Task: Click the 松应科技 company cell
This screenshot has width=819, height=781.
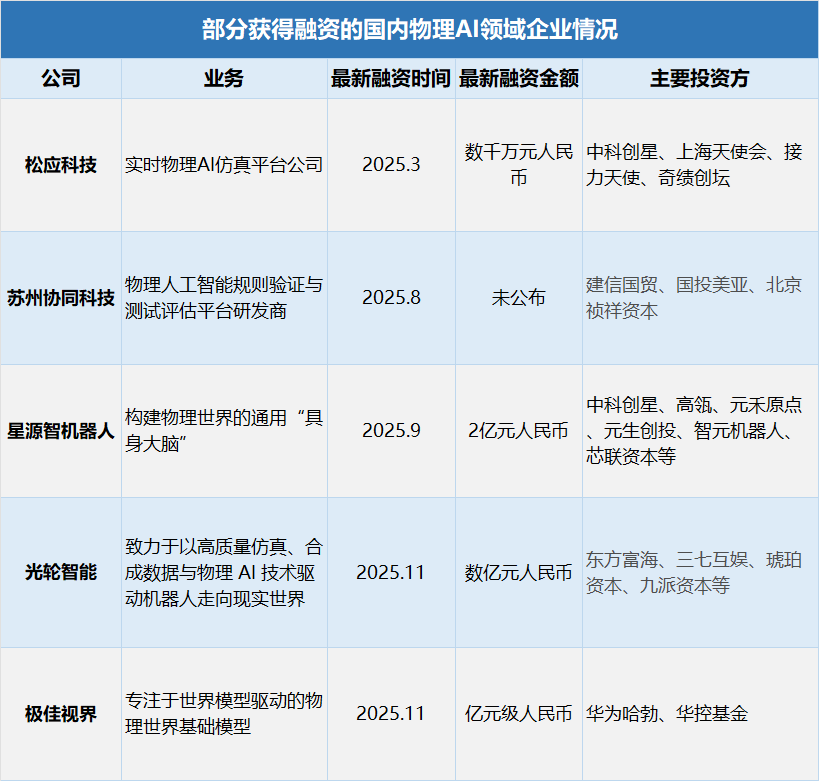Action: [61, 165]
